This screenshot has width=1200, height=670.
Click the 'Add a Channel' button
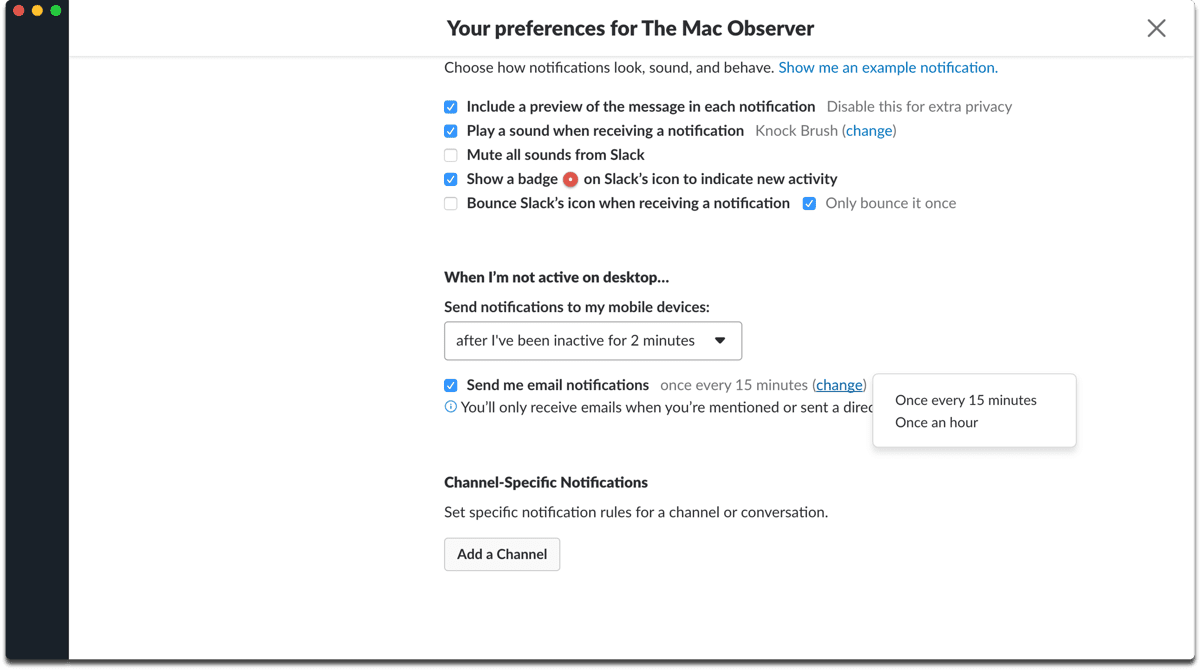(501, 553)
